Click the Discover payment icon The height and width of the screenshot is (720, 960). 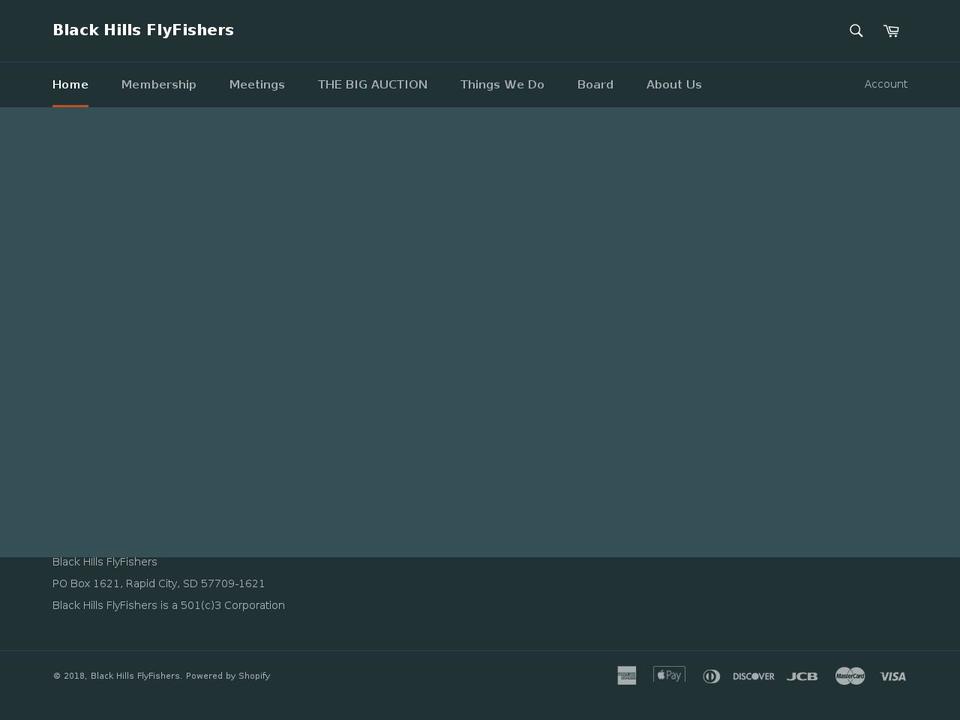coord(754,677)
